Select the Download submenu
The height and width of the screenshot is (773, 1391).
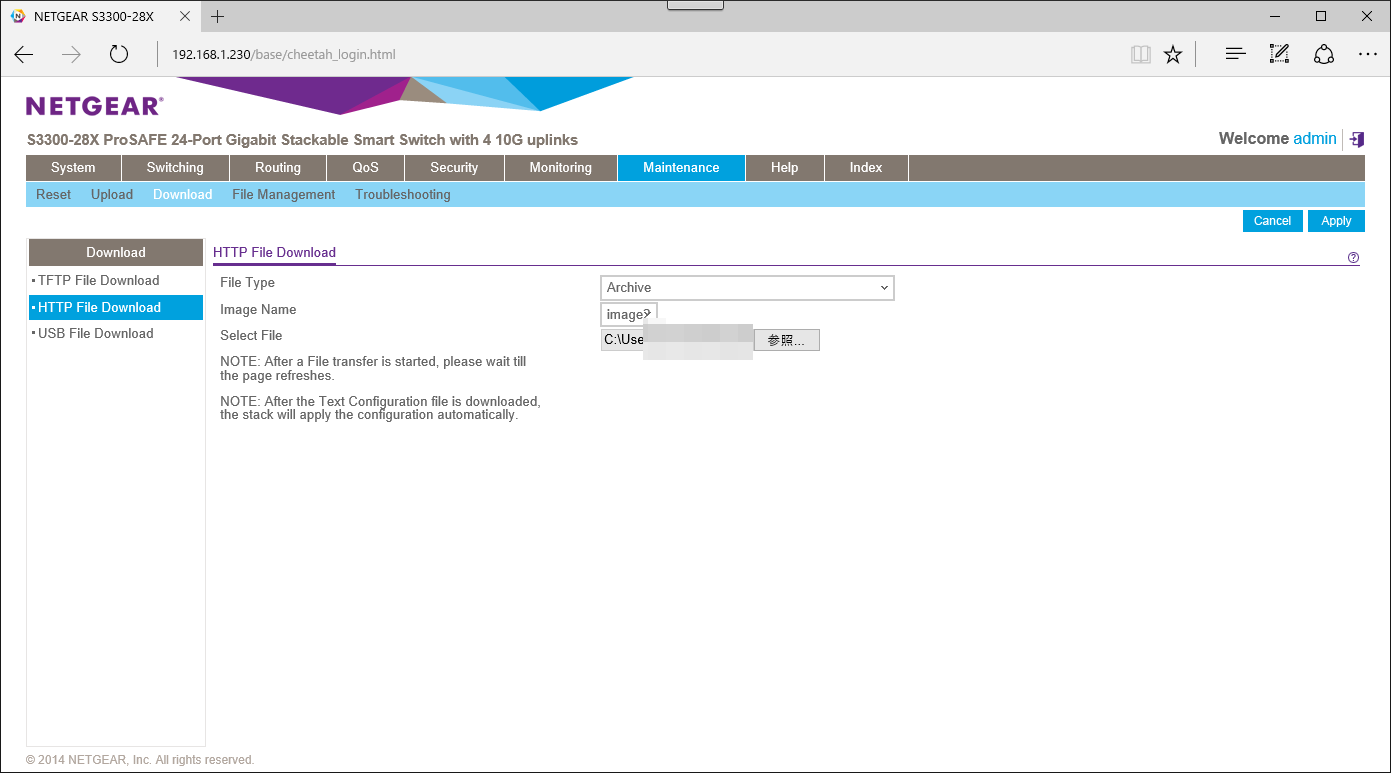click(182, 195)
